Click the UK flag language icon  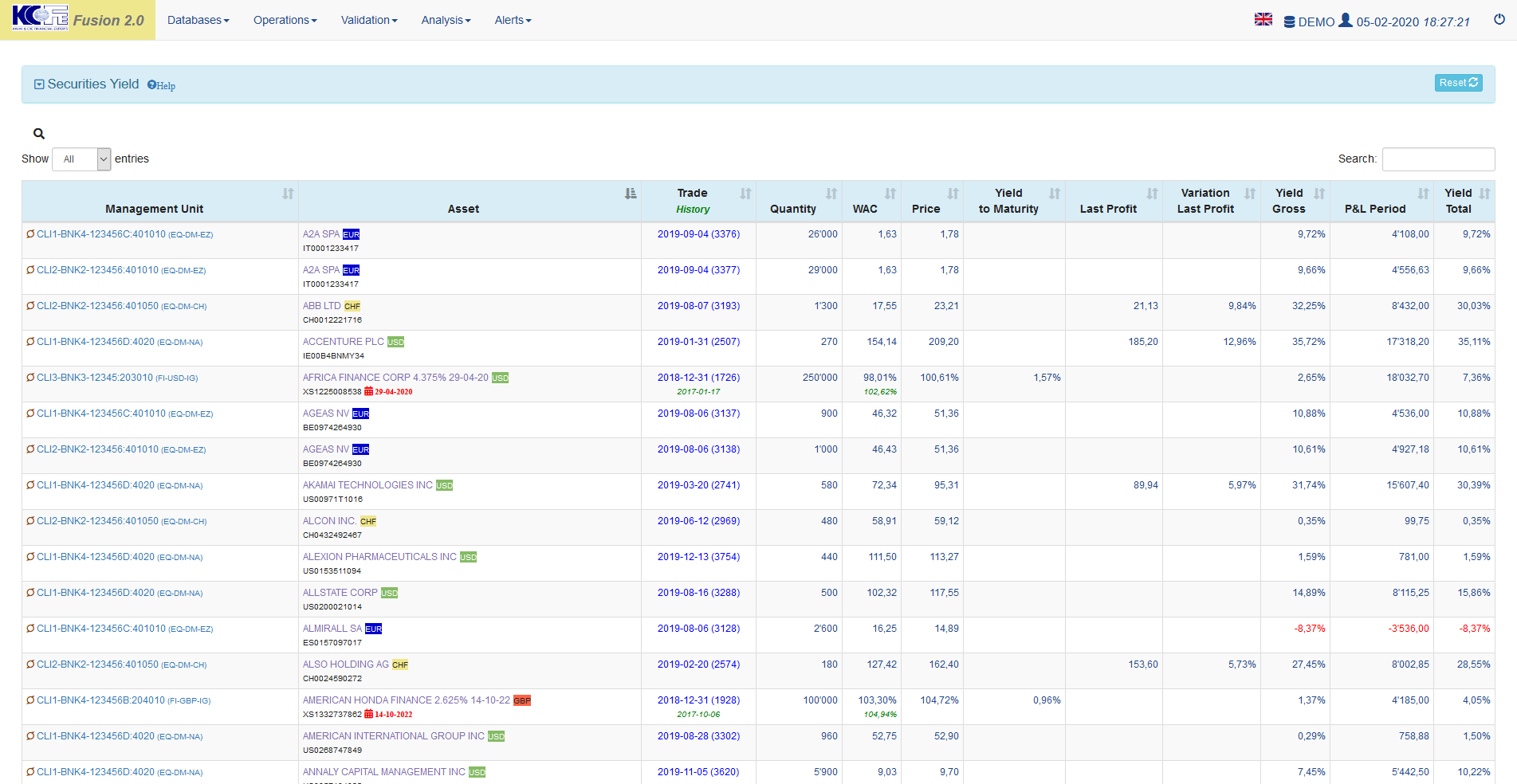[x=1263, y=19]
